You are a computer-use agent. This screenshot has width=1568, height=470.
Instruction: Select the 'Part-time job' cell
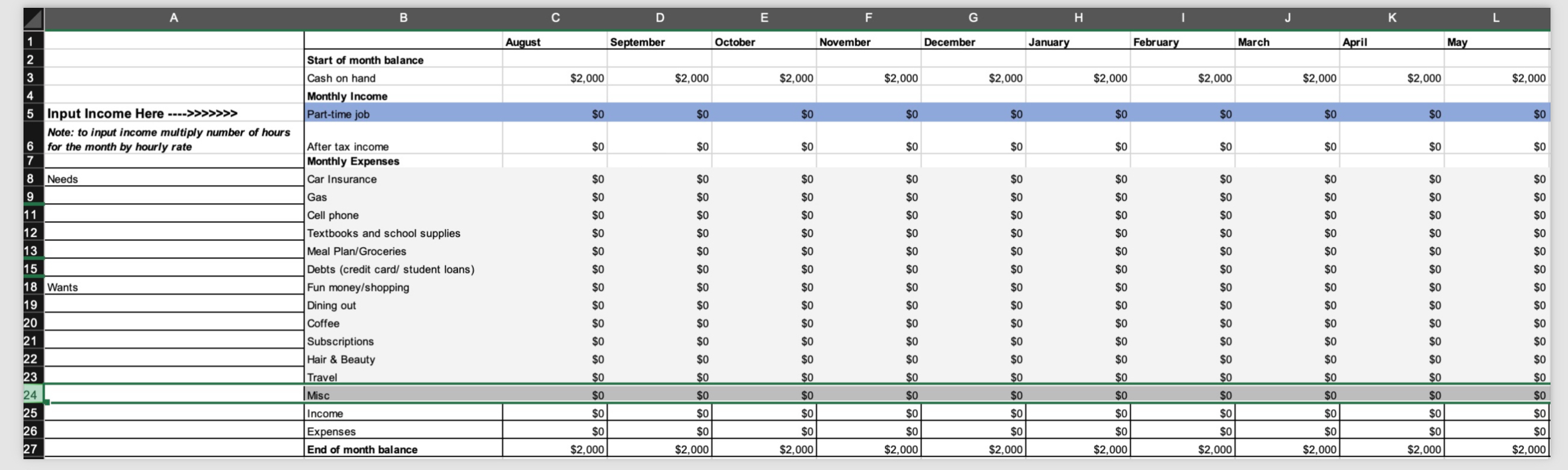tap(403, 114)
